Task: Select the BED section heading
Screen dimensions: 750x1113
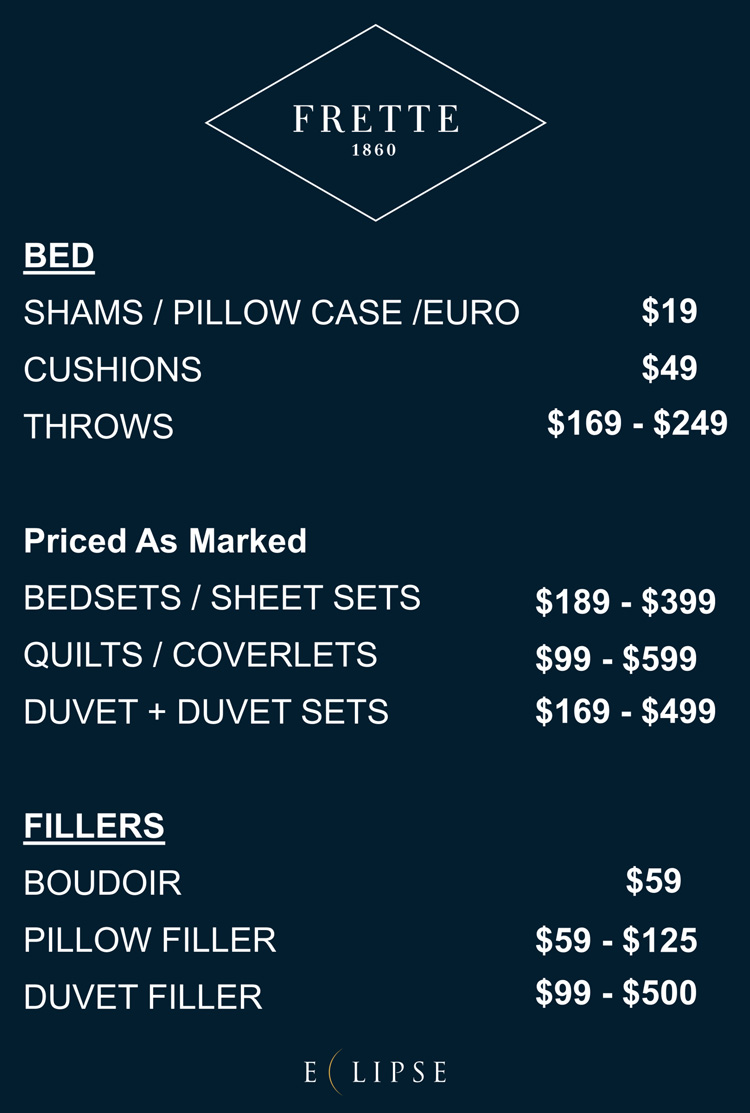Action: tap(59, 256)
